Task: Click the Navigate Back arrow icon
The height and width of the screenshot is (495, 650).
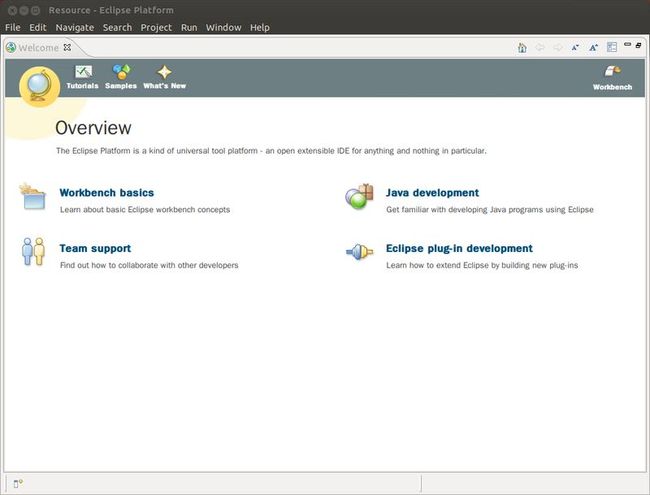Action: tap(540, 48)
